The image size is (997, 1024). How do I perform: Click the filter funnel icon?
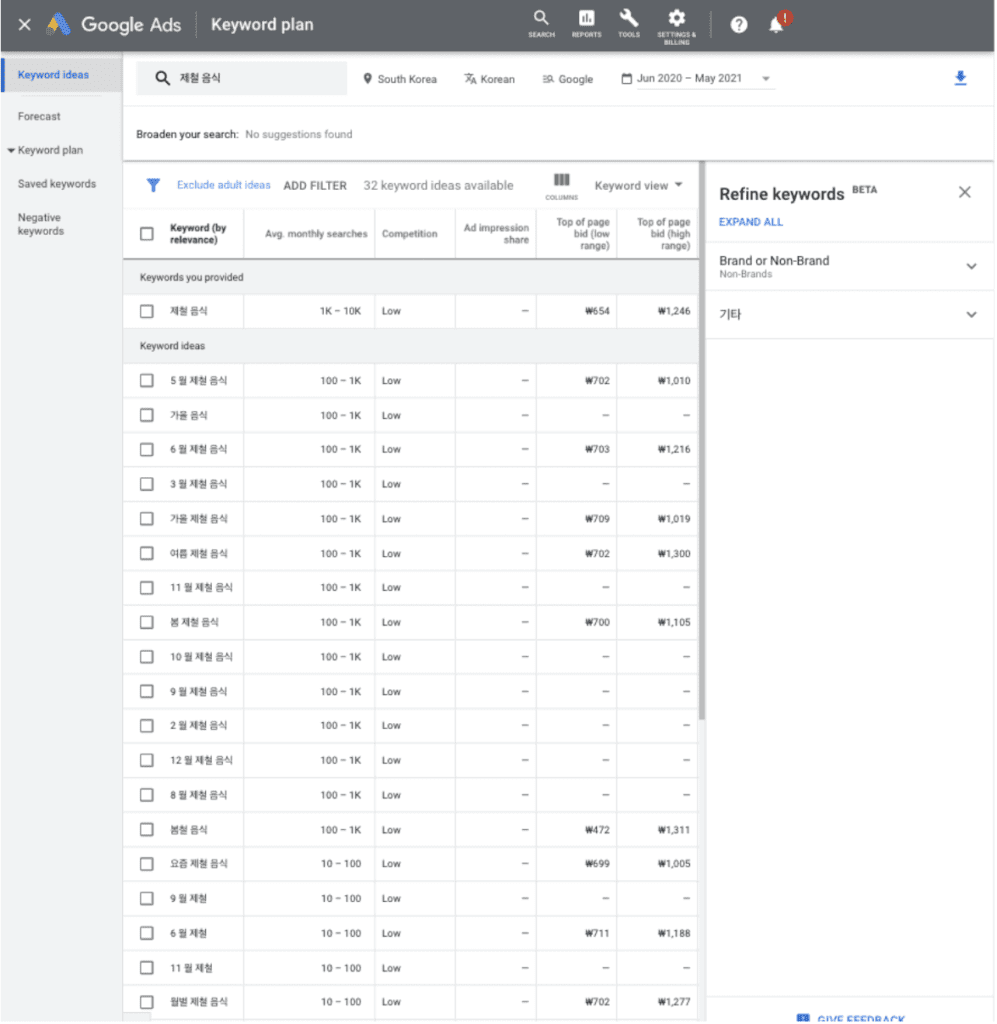click(x=153, y=185)
